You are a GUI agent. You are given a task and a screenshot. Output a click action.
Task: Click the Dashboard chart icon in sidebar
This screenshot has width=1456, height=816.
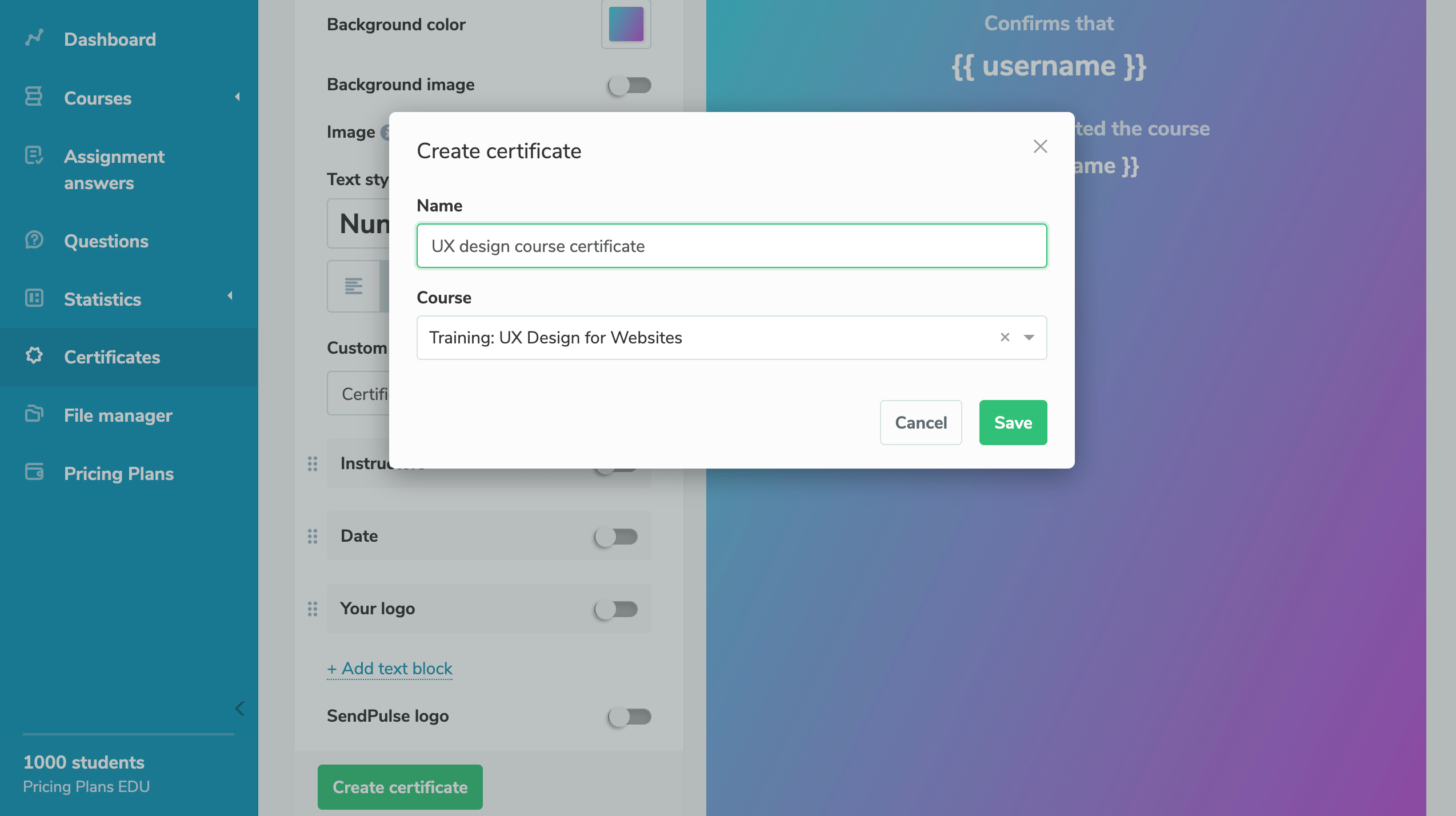pyautogui.click(x=34, y=38)
